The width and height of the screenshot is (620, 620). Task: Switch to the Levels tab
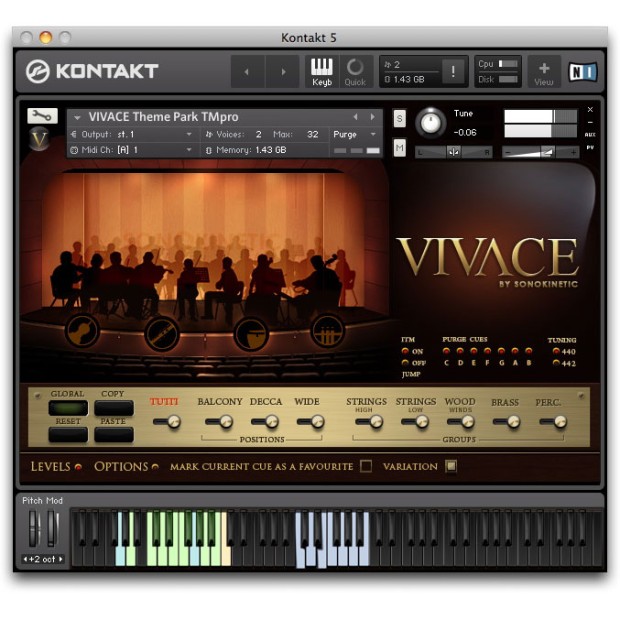click(x=56, y=467)
